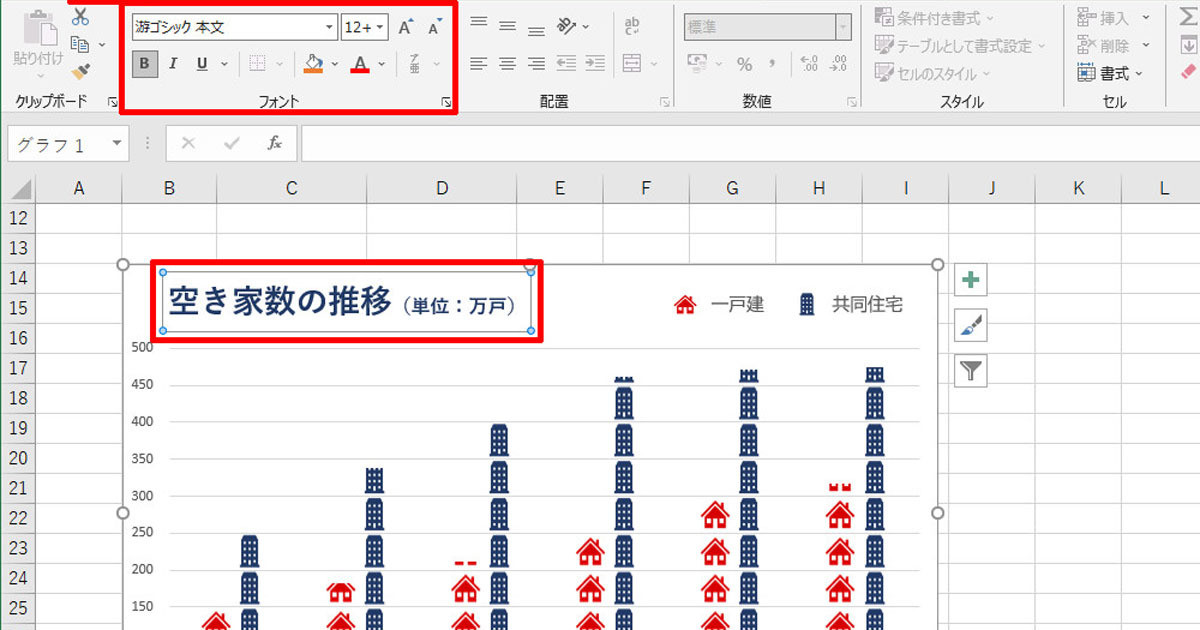Click the increase decimal icon
This screenshot has height=630, width=1200.
tap(809, 64)
